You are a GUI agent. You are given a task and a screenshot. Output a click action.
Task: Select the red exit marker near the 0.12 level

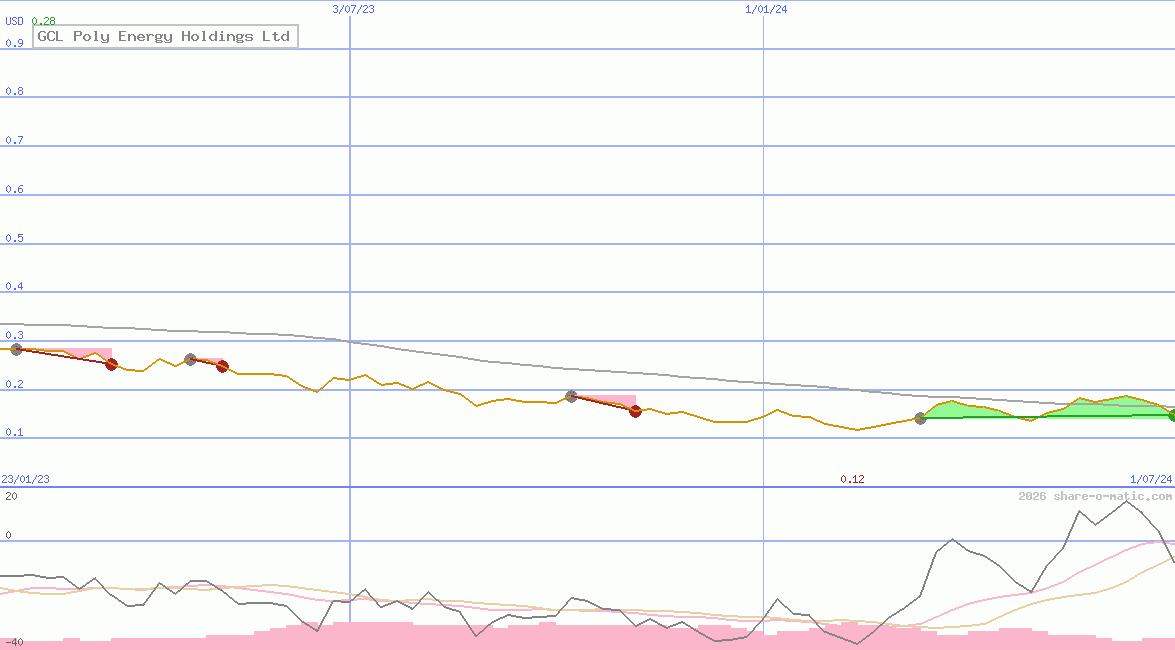point(635,411)
